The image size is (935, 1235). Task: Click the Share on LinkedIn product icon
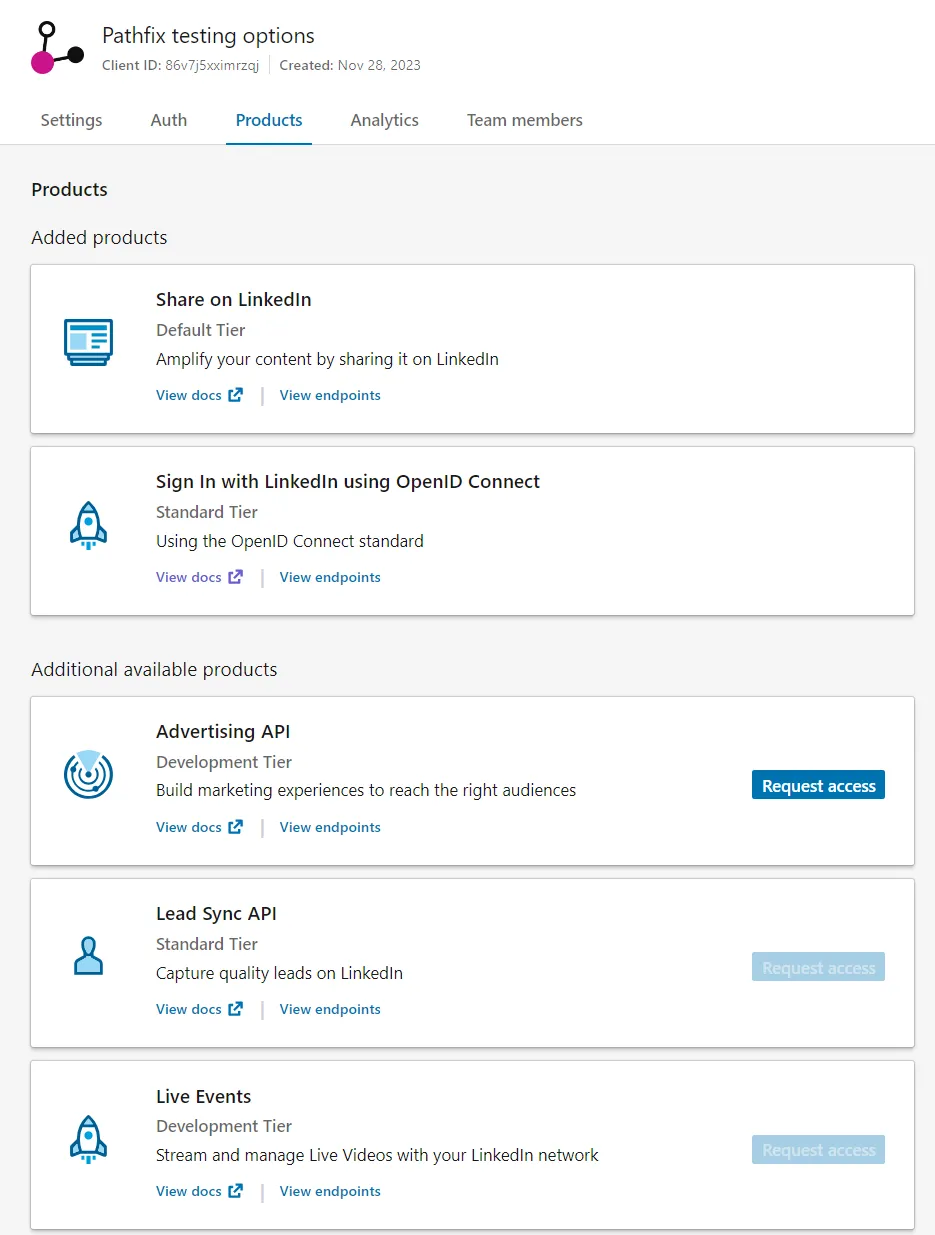(x=88, y=342)
